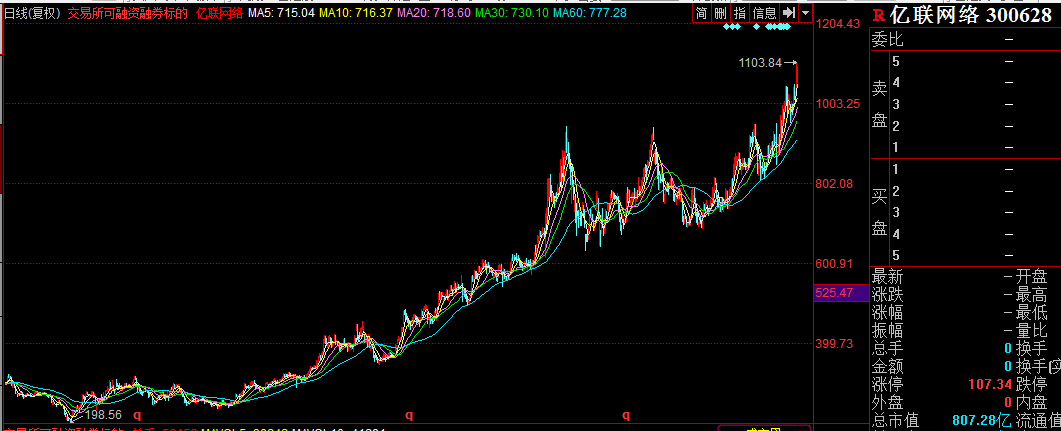Click the 买盘 buy orders label

[x=879, y=212]
